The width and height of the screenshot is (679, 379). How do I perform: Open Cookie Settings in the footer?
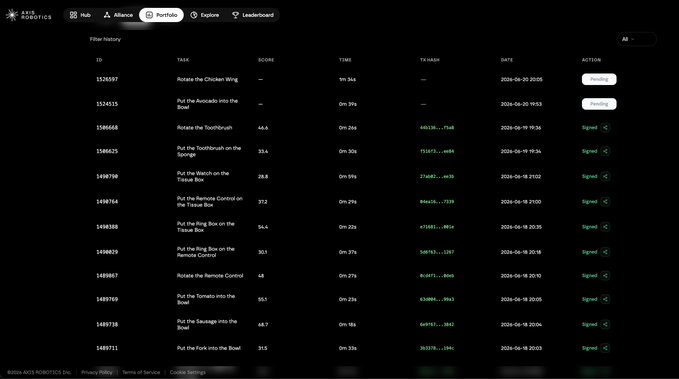(x=188, y=372)
